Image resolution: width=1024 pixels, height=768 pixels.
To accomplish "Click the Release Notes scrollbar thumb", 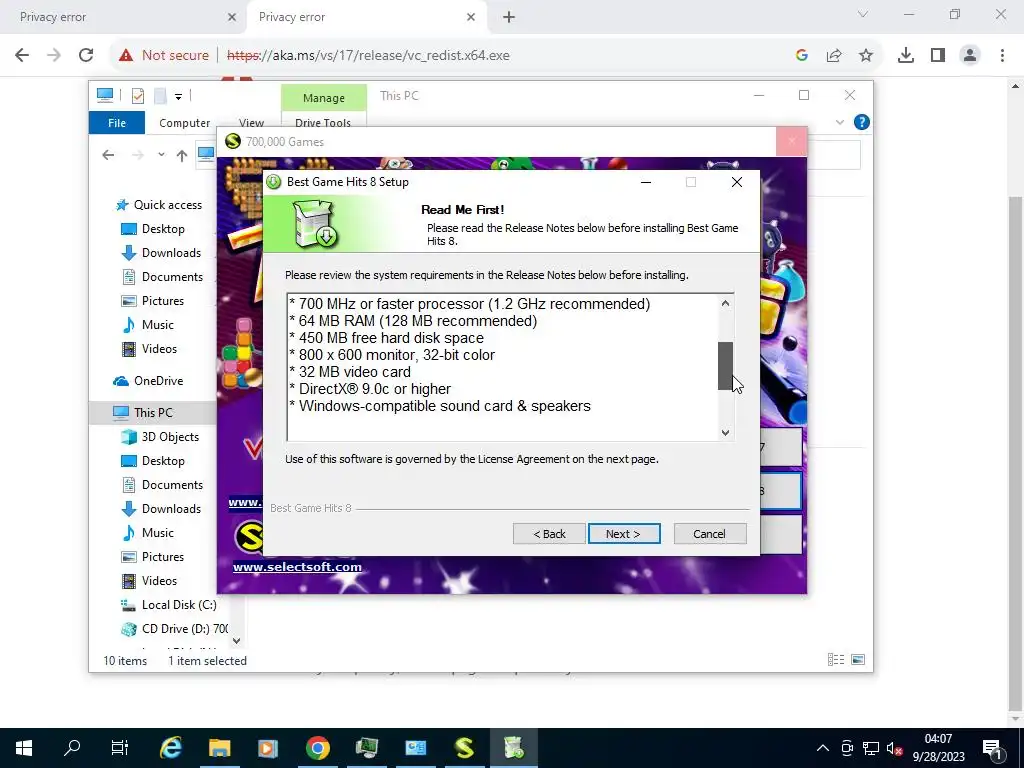I will (725, 366).
